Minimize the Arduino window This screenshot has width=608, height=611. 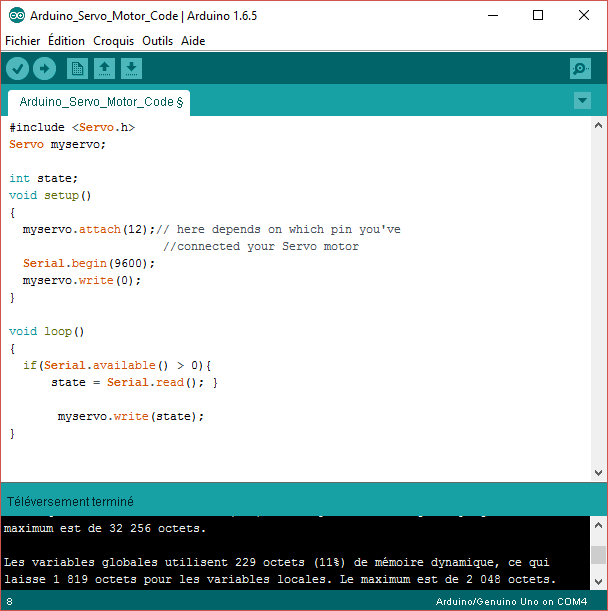[x=493, y=16]
